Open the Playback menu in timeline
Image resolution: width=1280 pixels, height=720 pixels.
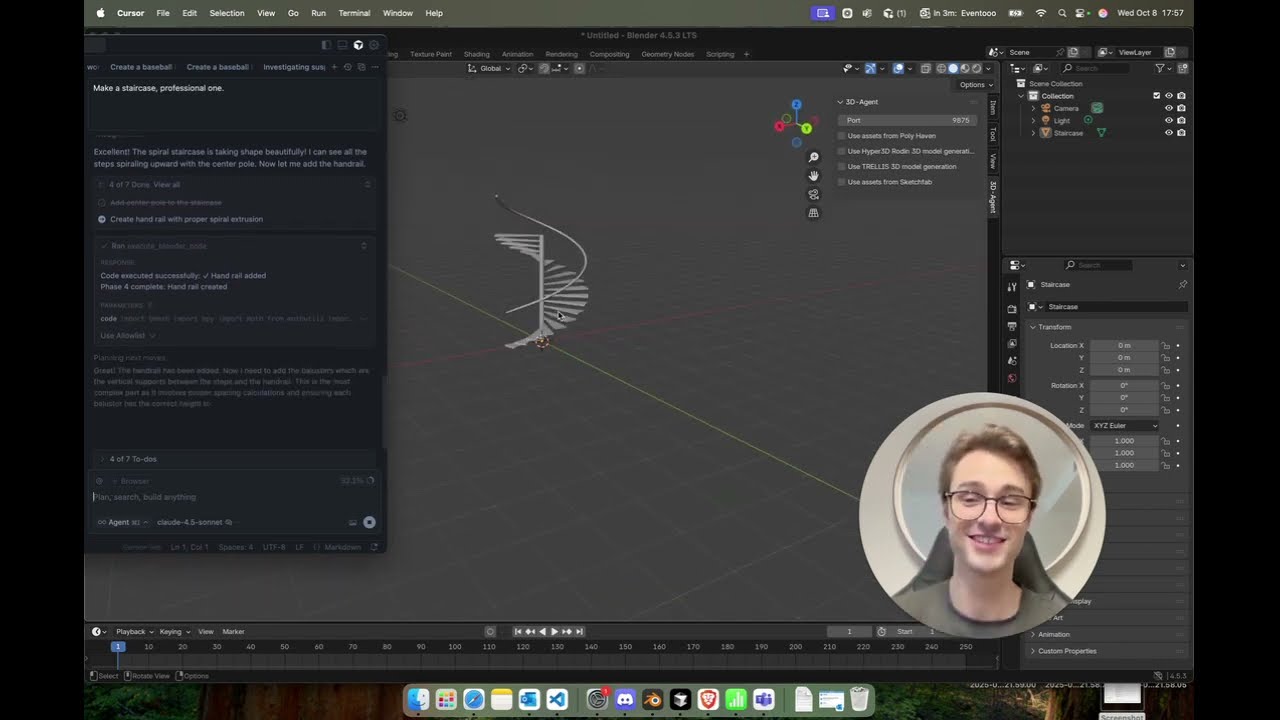point(133,632)
